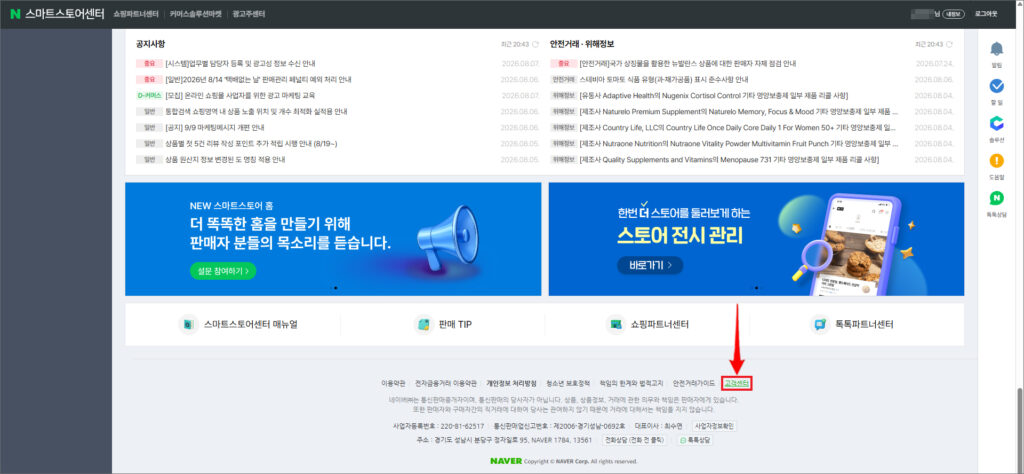Open the Nutraone Vitality Powder notice
The image size is (1024, 474).
pyautogui.click(x=739, y=144)
